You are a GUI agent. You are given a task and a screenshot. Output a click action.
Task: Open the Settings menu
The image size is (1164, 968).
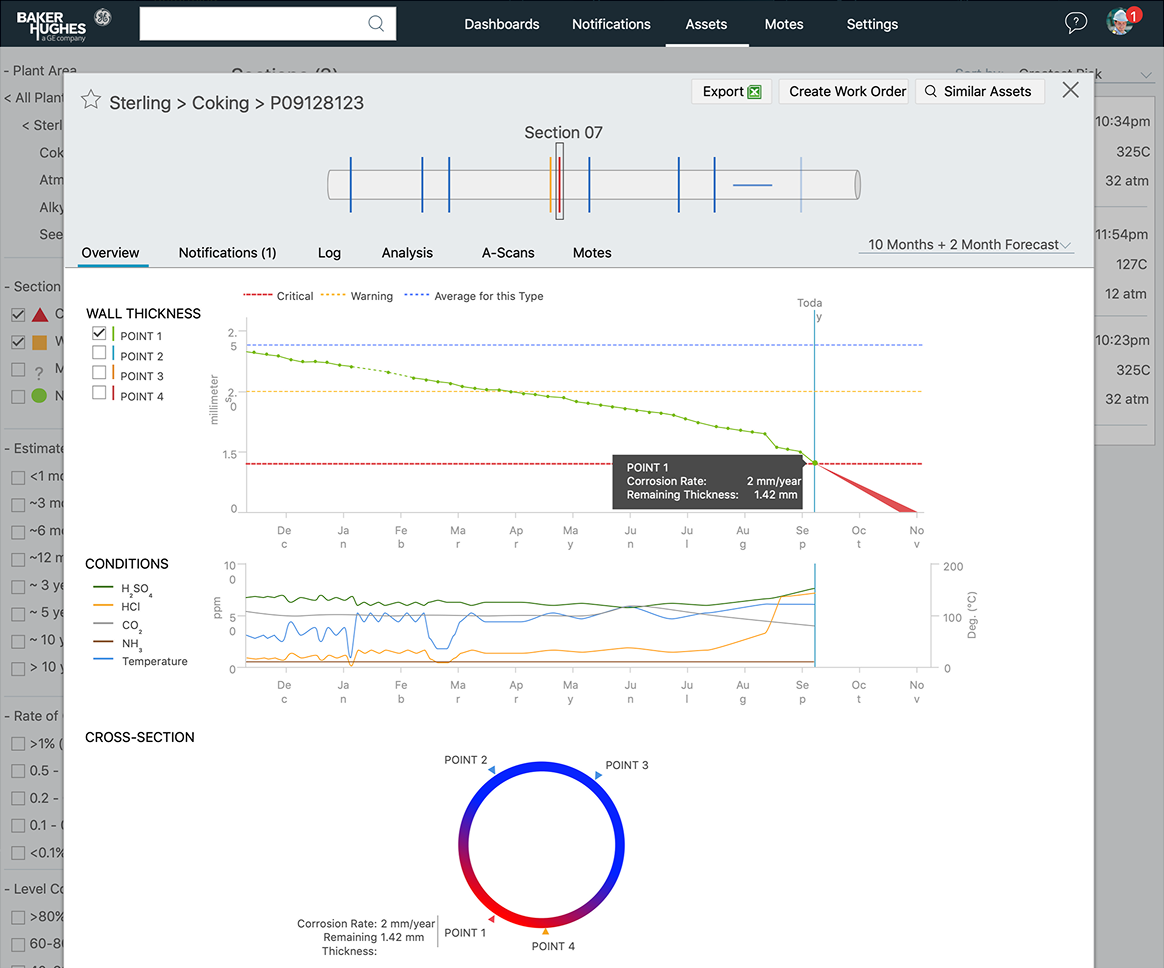pyautogui.click(x=872, y=24)
